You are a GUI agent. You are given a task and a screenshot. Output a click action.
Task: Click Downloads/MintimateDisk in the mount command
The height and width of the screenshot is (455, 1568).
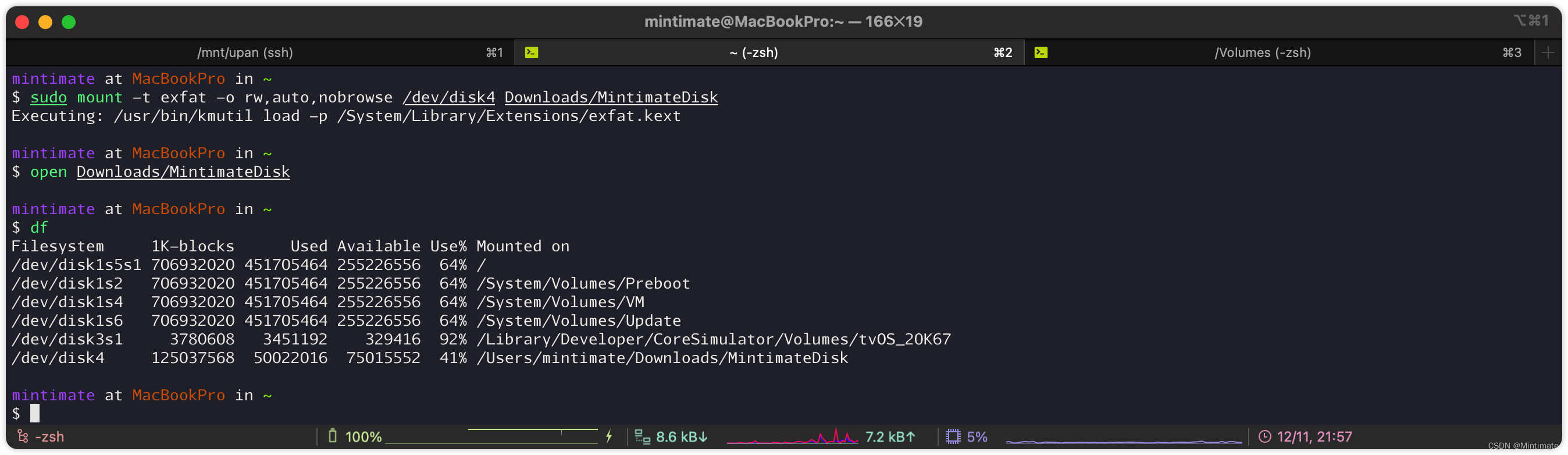pos(611,97)
